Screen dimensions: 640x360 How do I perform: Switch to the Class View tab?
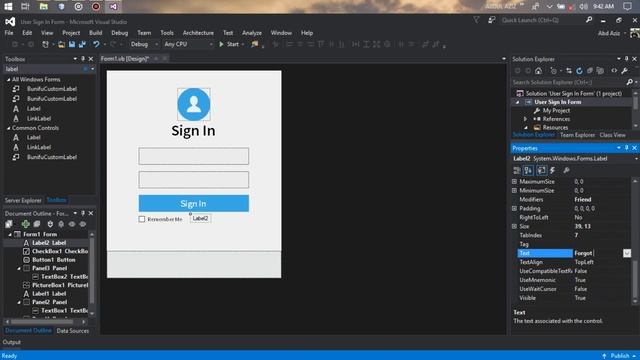[x=612, y=135]
